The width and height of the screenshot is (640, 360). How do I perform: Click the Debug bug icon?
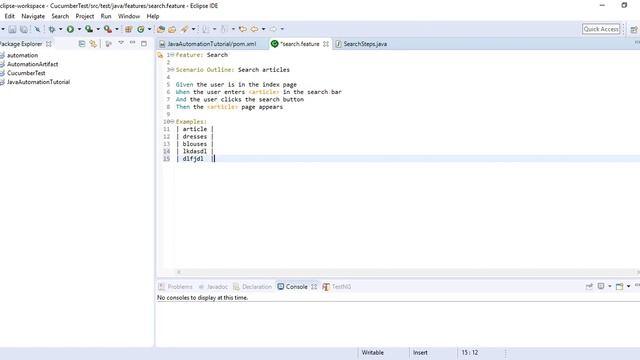[52, 29]
